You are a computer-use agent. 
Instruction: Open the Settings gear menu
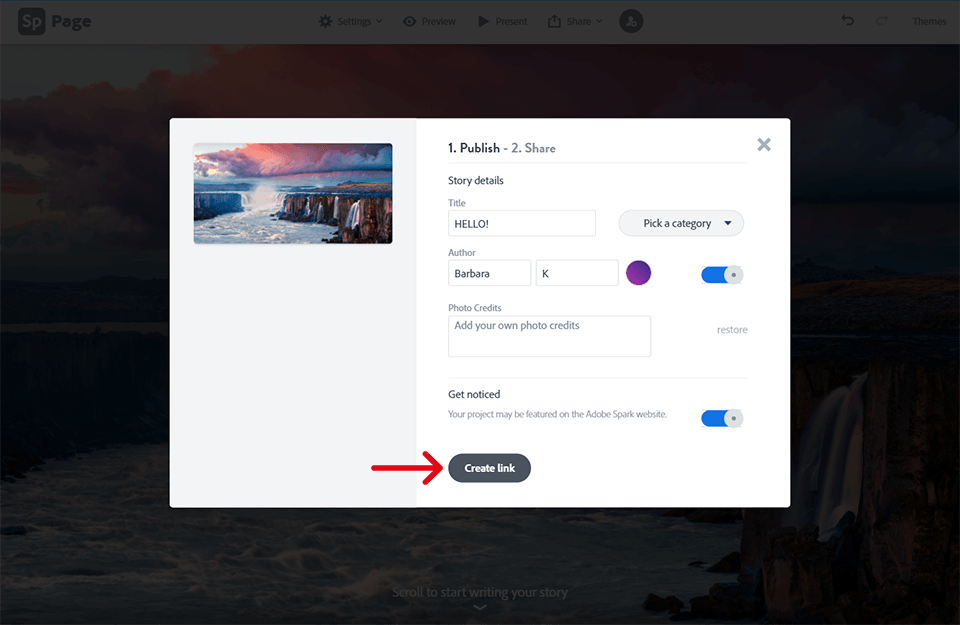(x=326, y=21)
